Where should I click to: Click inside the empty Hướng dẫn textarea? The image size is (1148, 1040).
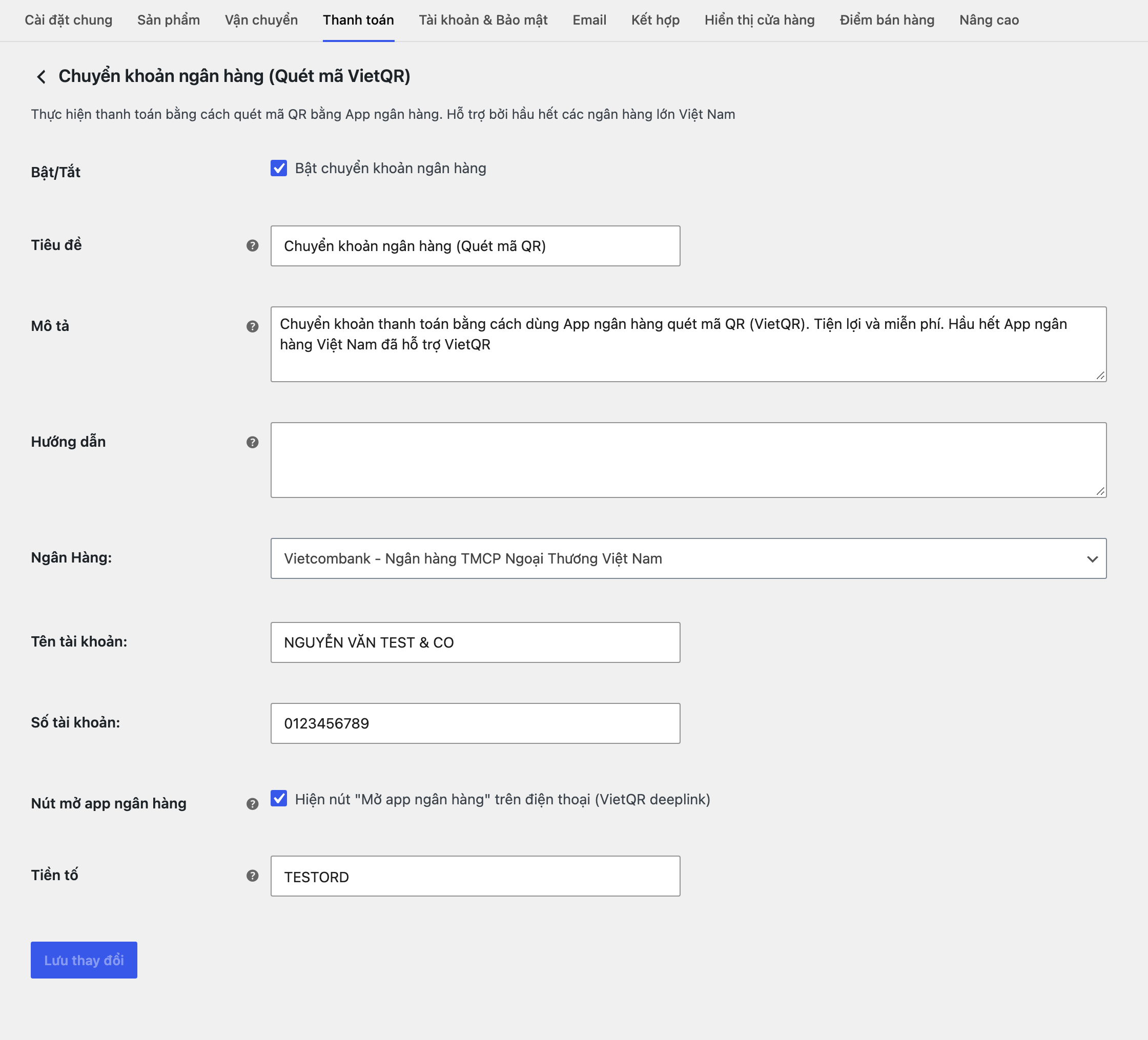(688, 460)
